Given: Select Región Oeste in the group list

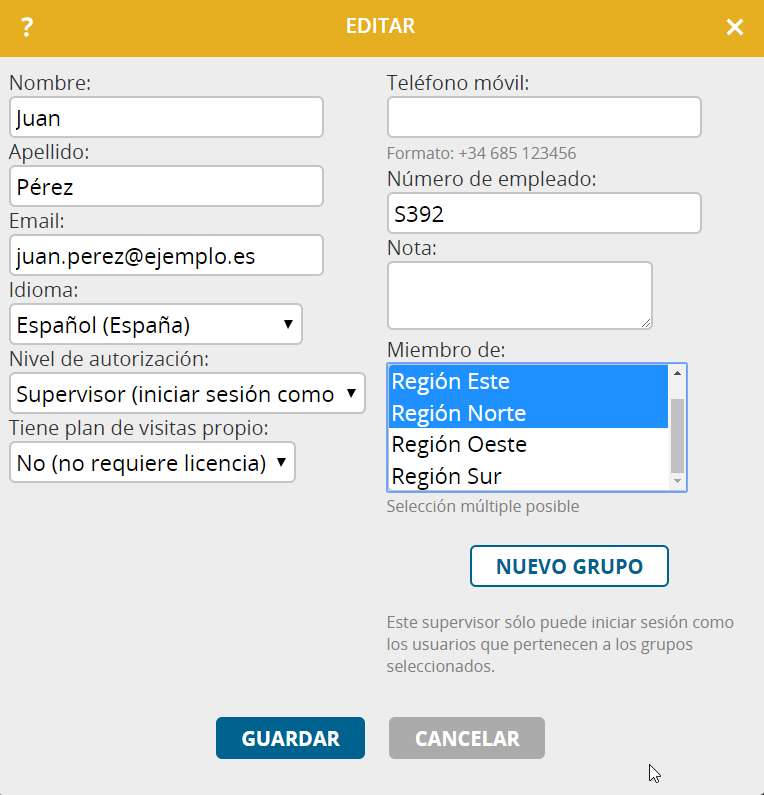Looking at the screenshot, I should [x=528, y=444].
